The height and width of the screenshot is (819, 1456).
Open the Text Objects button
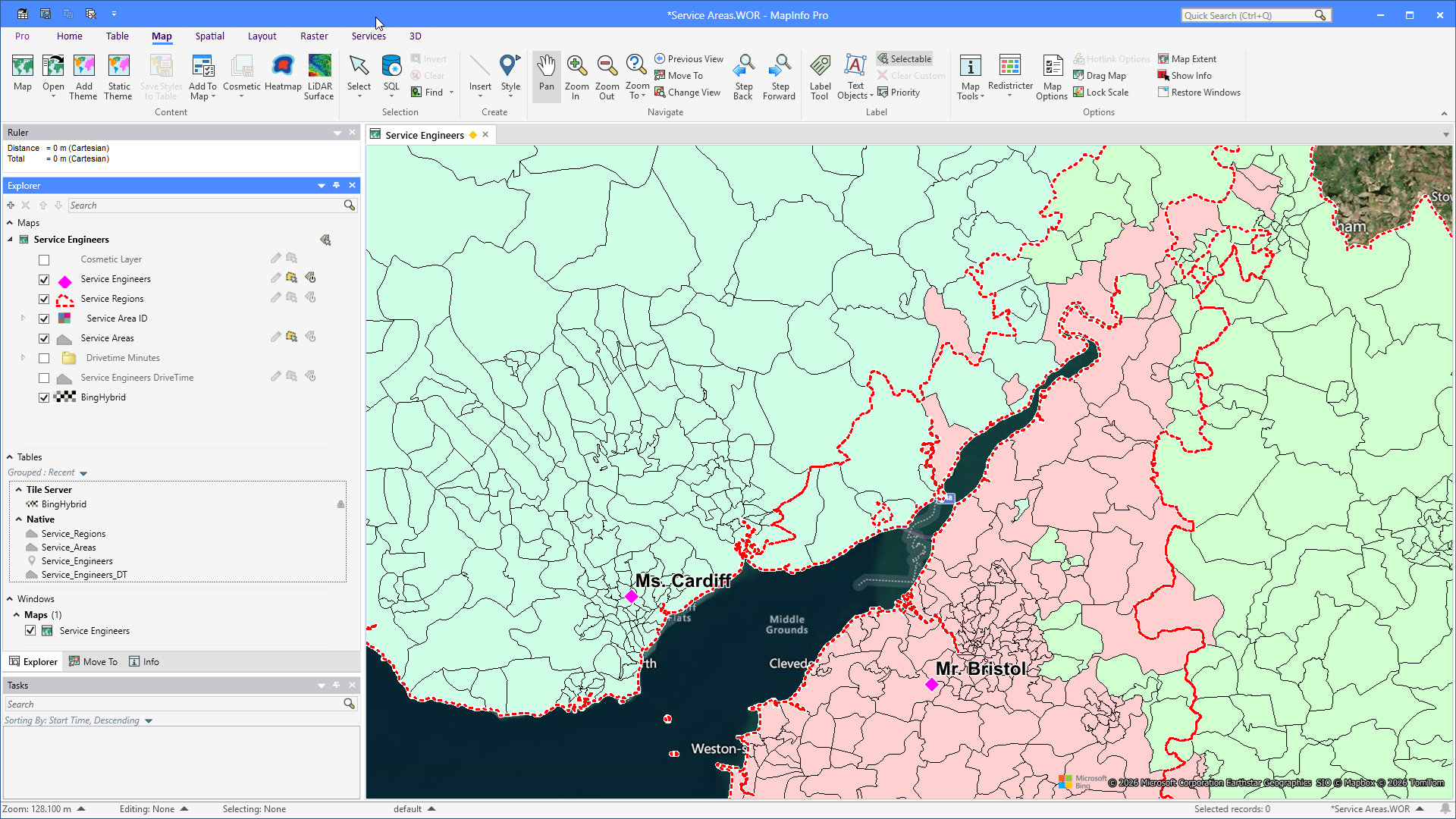(855, 77)
